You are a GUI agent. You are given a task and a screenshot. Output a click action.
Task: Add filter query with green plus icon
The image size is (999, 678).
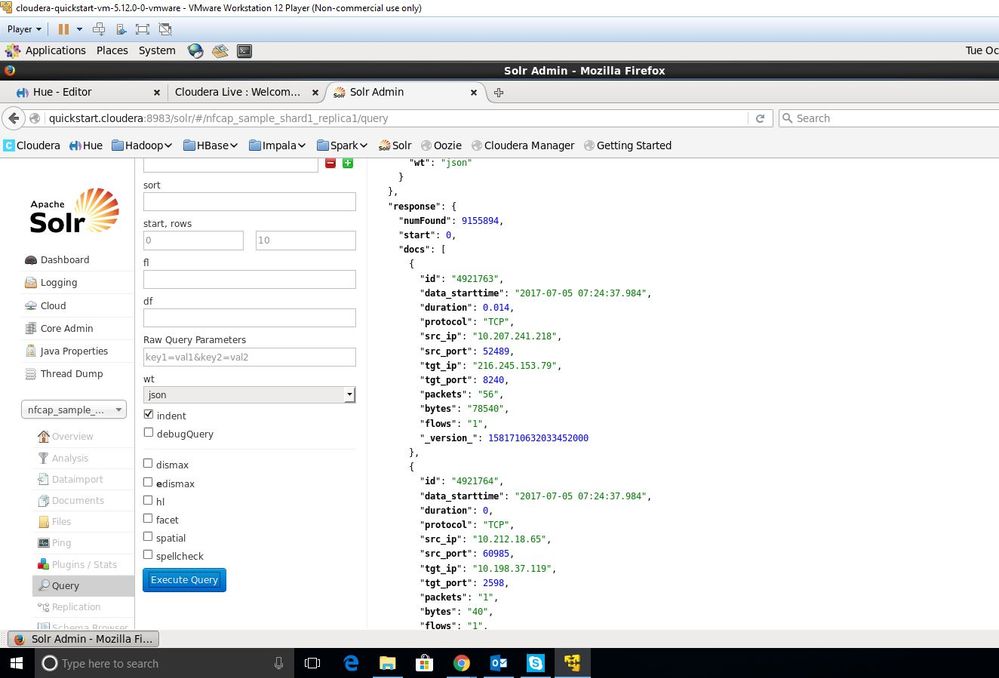[x=348, y=163]
